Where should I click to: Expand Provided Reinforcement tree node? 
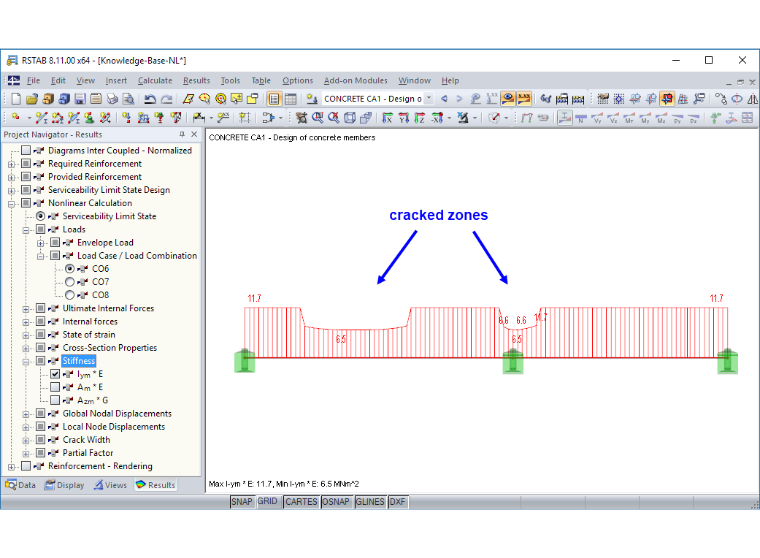(11, 177)
